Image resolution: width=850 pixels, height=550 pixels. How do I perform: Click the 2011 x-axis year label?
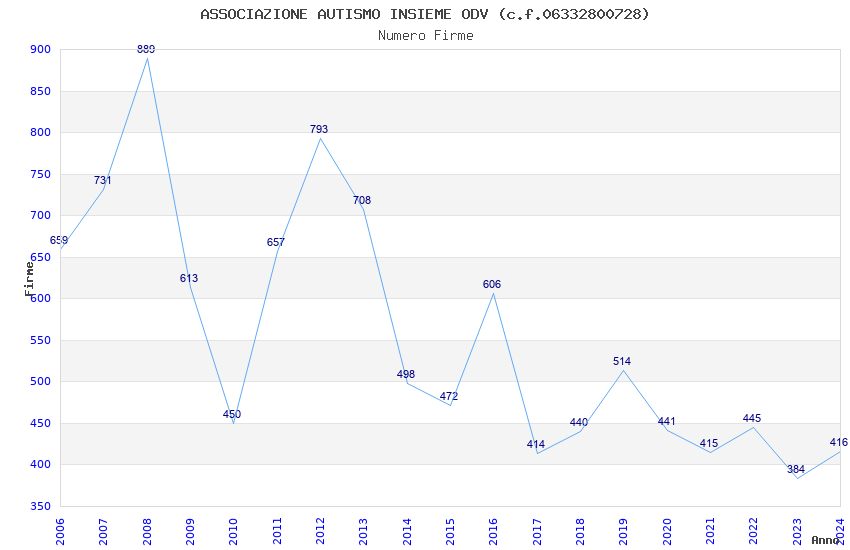[277, 531]
